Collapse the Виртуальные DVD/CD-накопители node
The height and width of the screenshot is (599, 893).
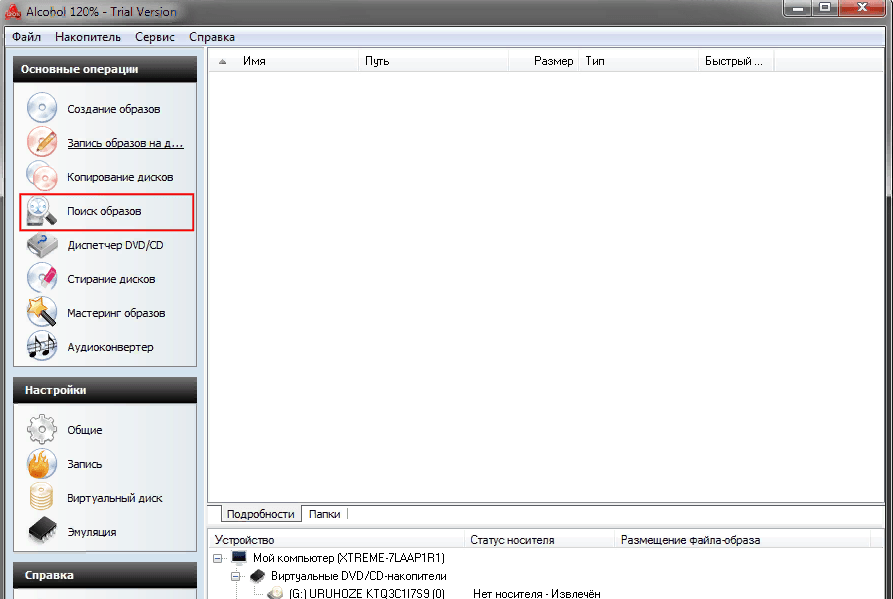tap(236, 576)
